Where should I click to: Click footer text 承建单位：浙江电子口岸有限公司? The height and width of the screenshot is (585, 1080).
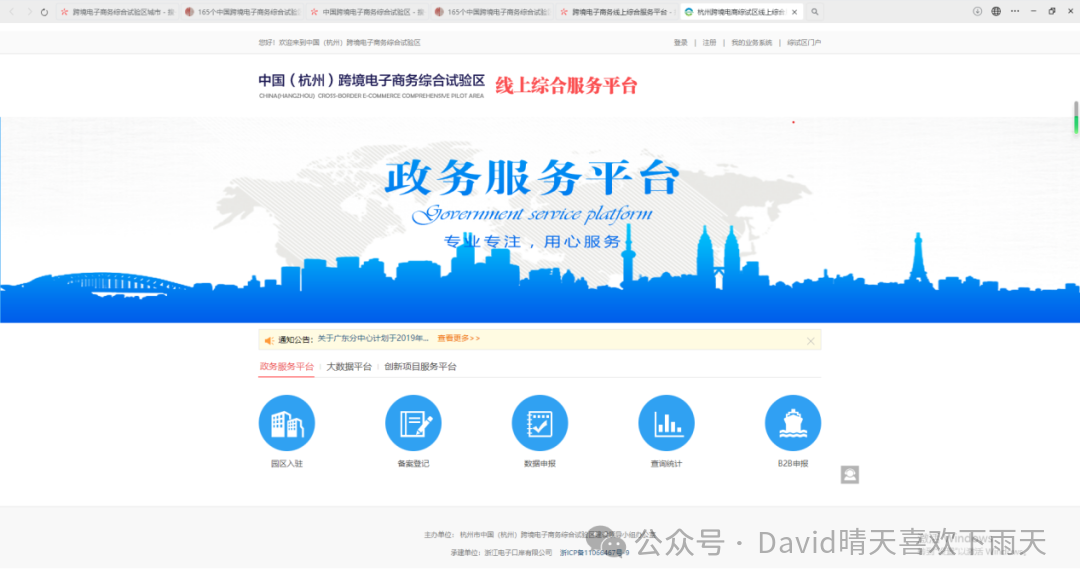click(x=501, y=553)
